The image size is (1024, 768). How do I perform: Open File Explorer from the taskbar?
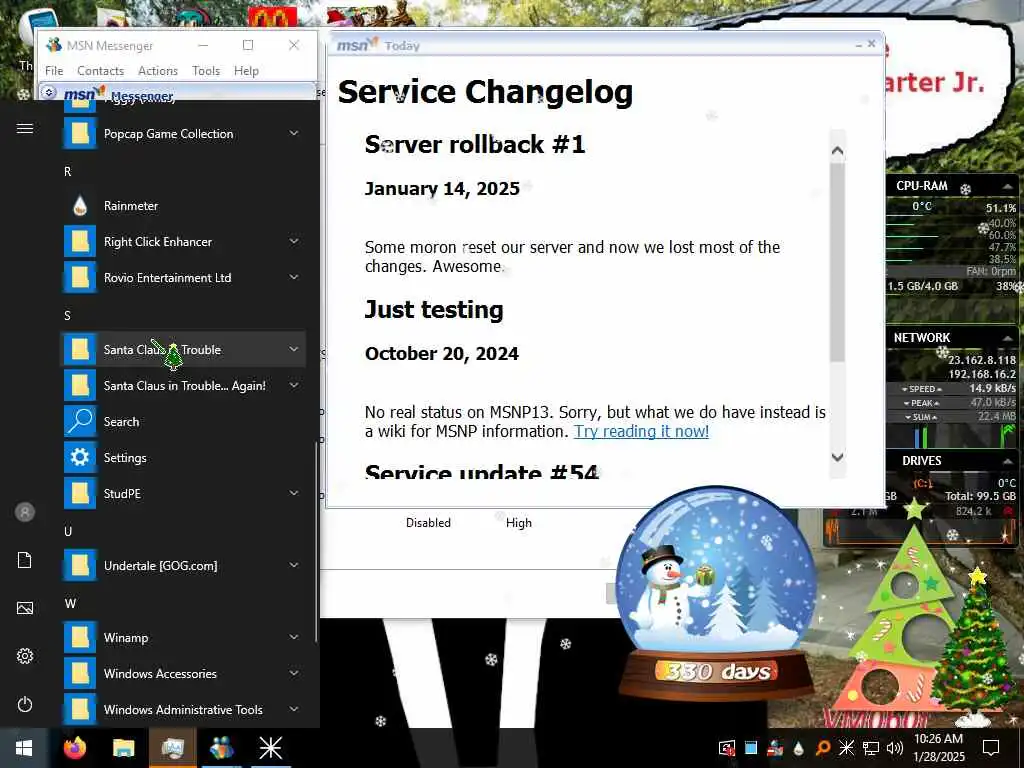point(123,748)
